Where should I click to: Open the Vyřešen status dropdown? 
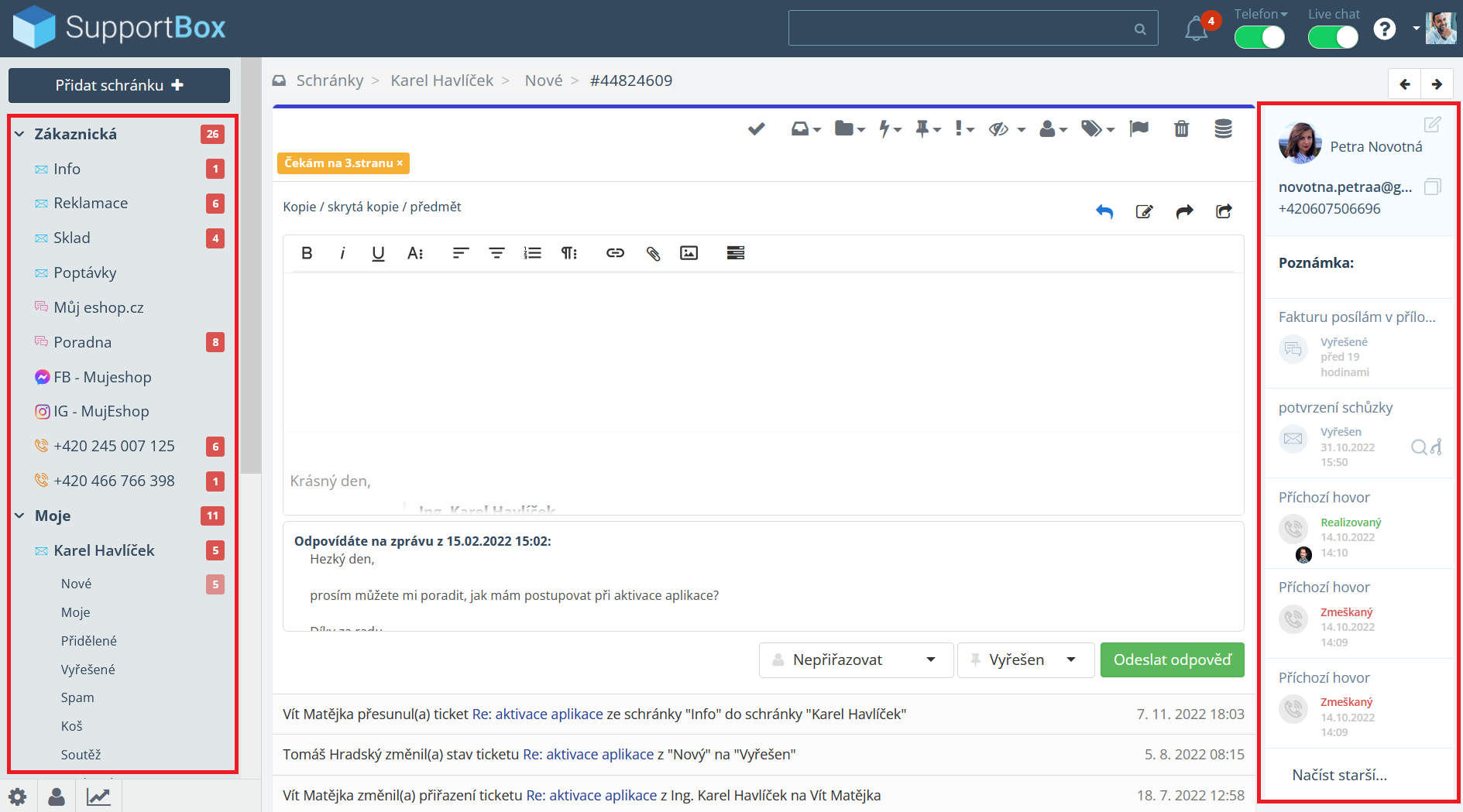(1025, 660)
